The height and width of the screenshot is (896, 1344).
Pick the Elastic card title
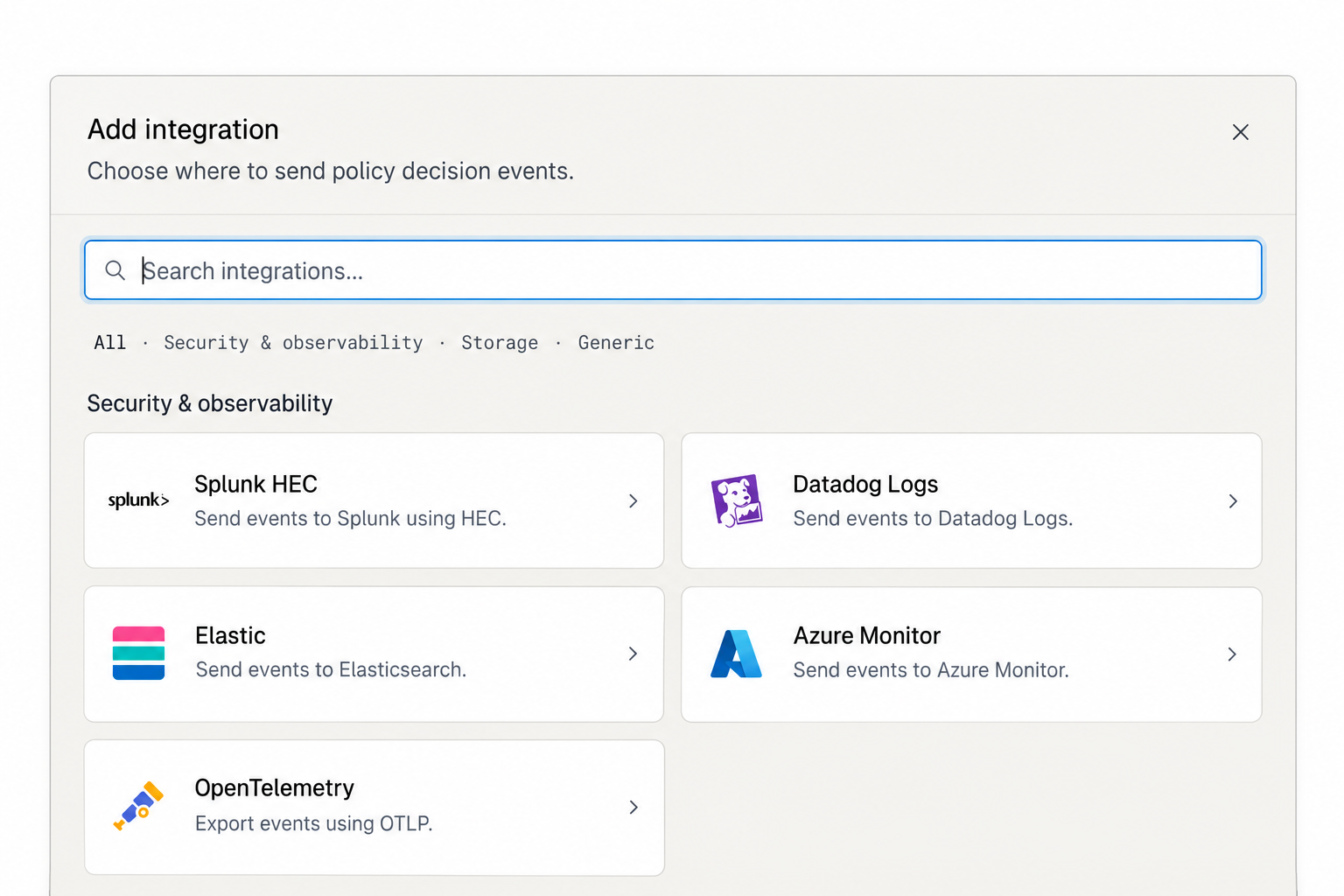point(230,635)
